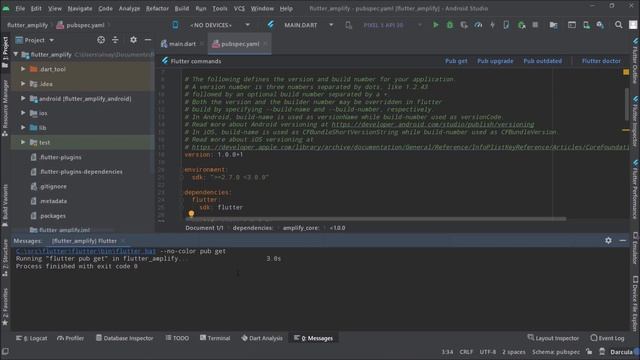Open the File menu
Screen dimensions: 640x360
pos(20,8)
